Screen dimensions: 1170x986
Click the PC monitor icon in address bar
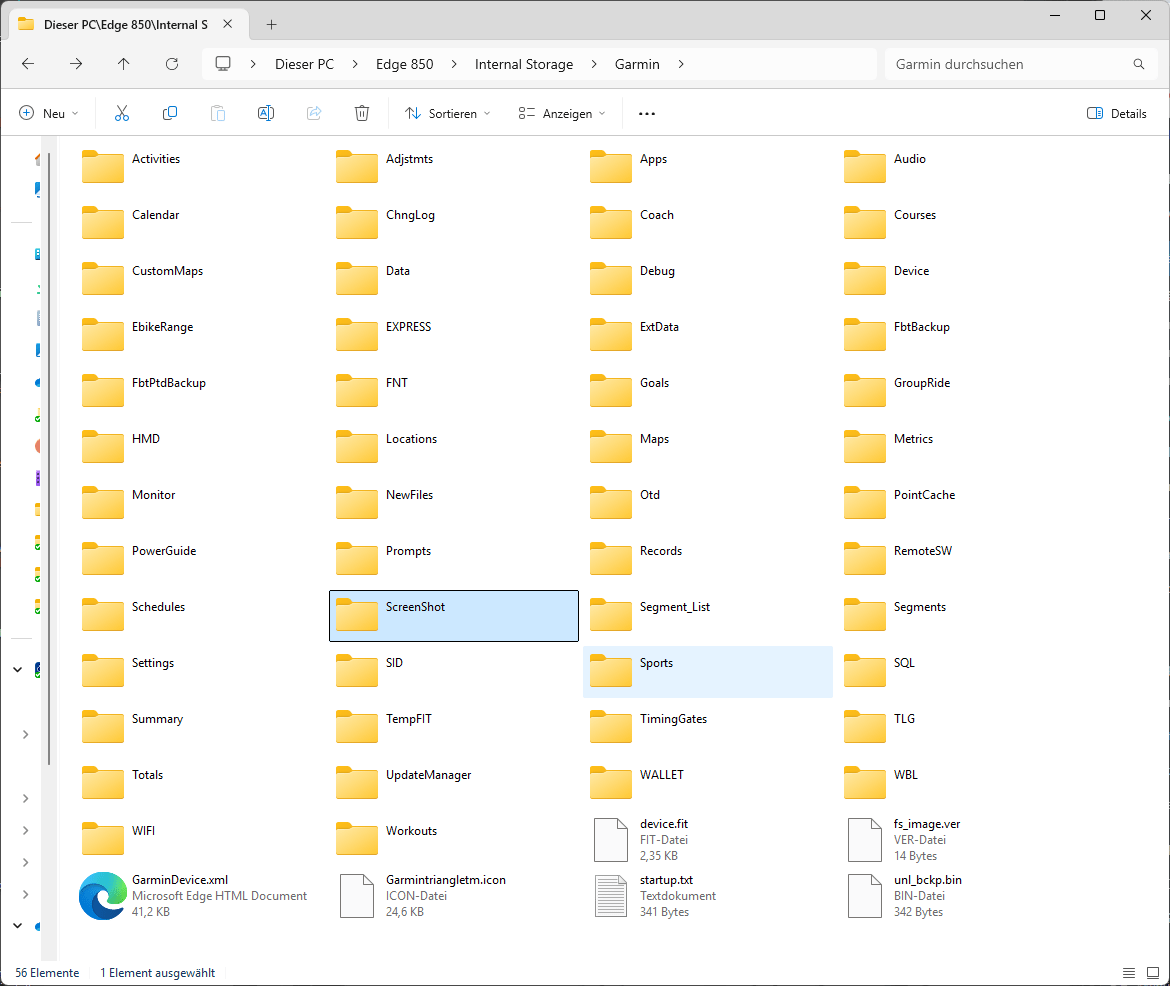point(222,64)
